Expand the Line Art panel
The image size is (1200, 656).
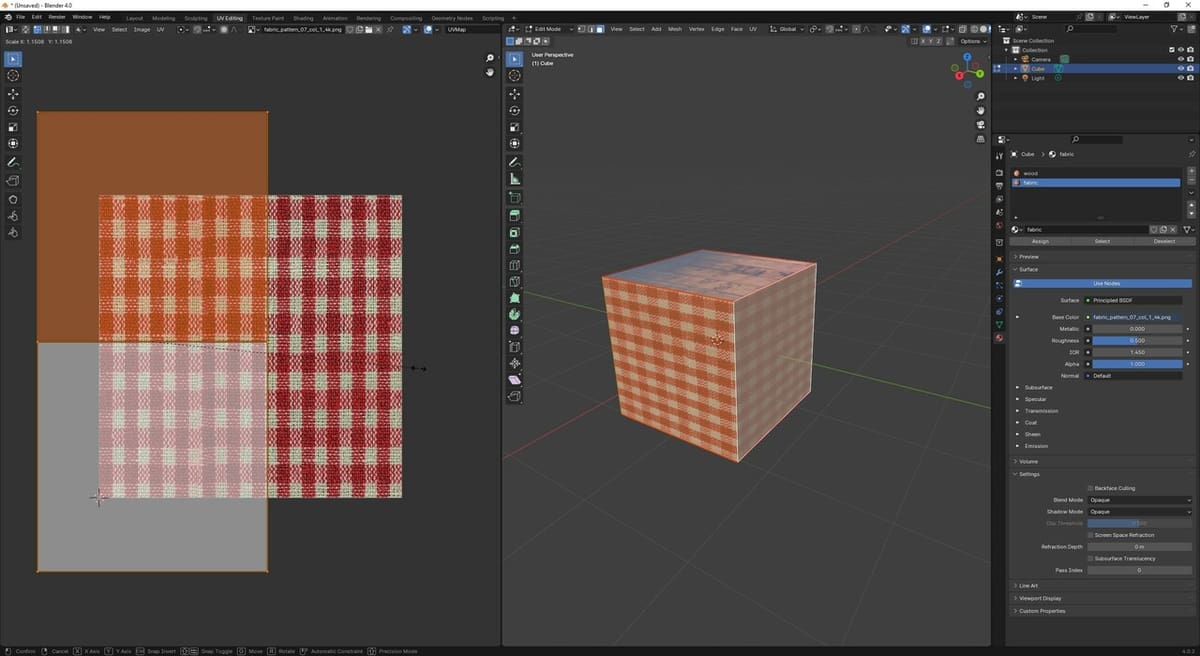coord(1027,586)
